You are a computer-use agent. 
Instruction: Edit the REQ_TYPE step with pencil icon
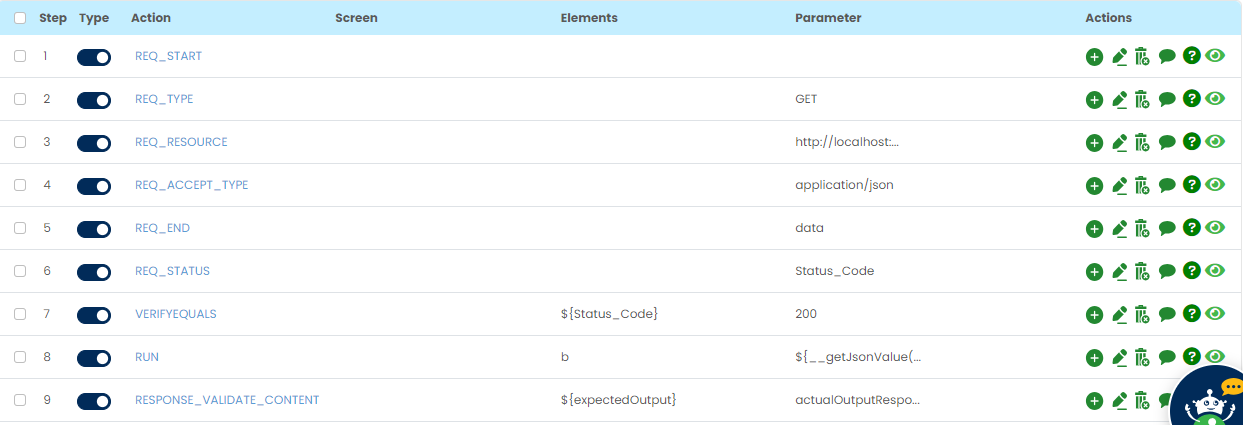[1119, 100]
